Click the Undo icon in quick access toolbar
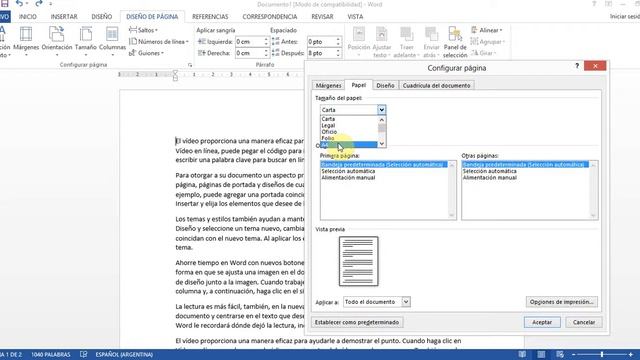 click(19, 4)
